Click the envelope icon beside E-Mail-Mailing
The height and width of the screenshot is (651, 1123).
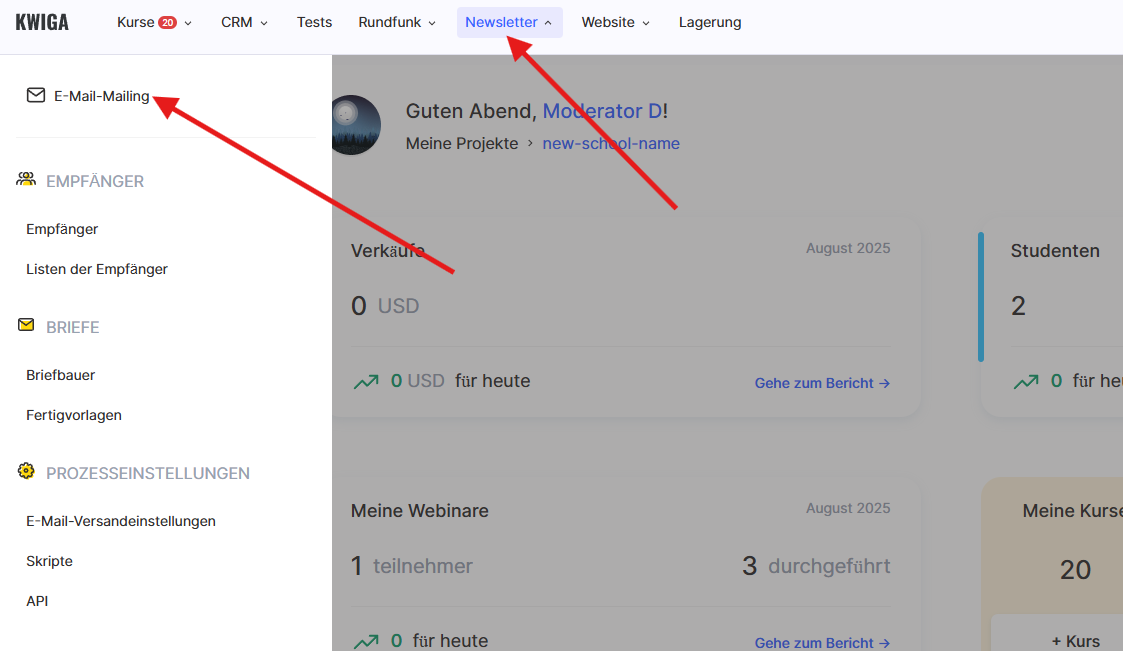tap(36, 96)
